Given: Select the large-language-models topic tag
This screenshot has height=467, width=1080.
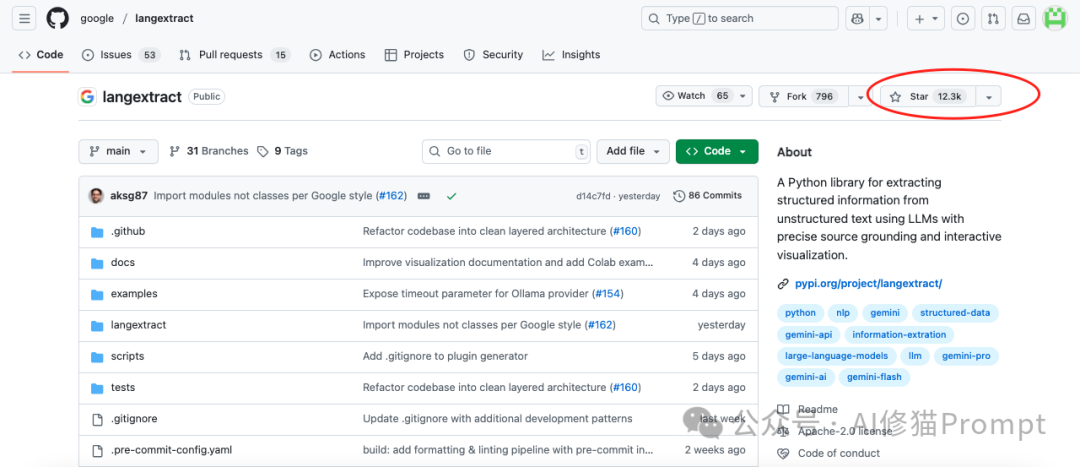Looking at the screenshot, I should [x=837, y=356].
